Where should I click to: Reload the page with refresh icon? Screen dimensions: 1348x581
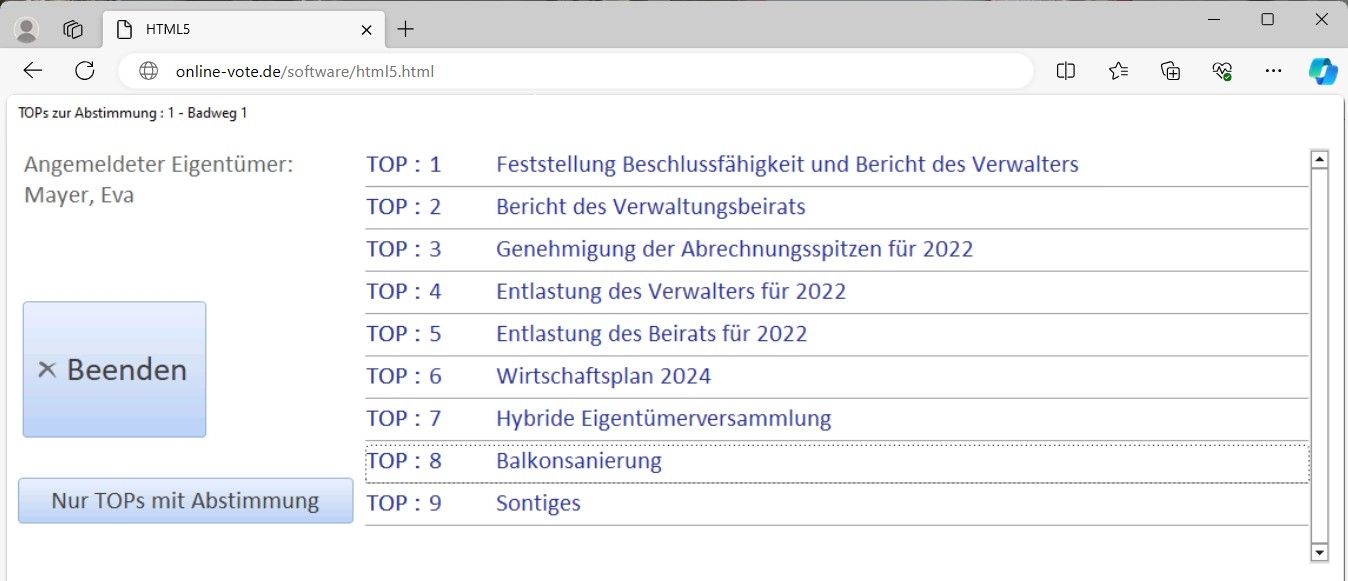click(85, 71)
